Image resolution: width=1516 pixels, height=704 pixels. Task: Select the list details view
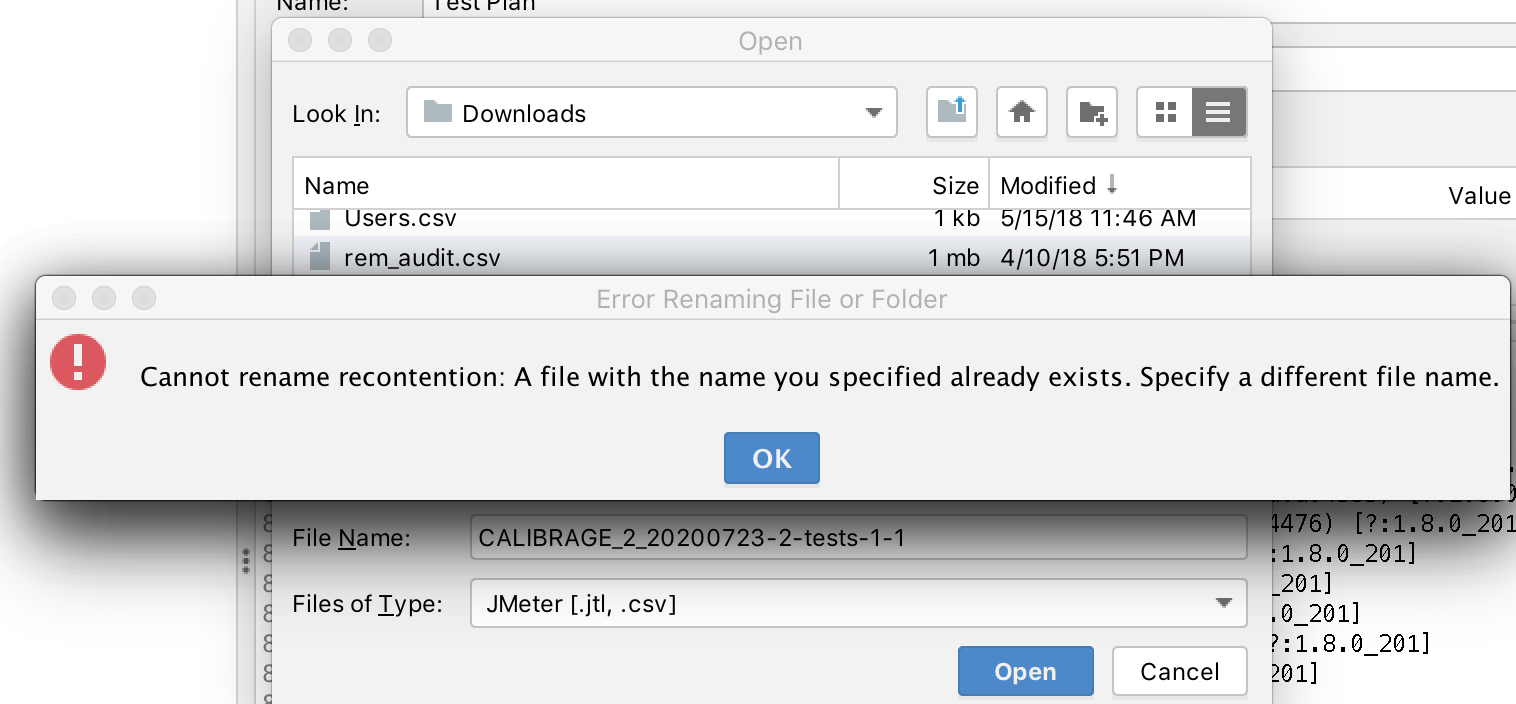[1218, 112]
